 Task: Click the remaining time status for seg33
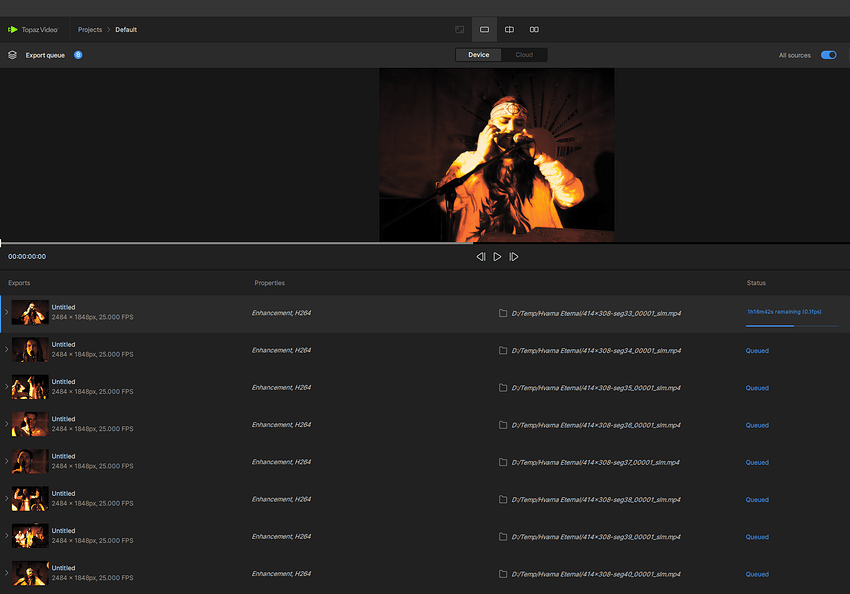[x=784, y=312]
